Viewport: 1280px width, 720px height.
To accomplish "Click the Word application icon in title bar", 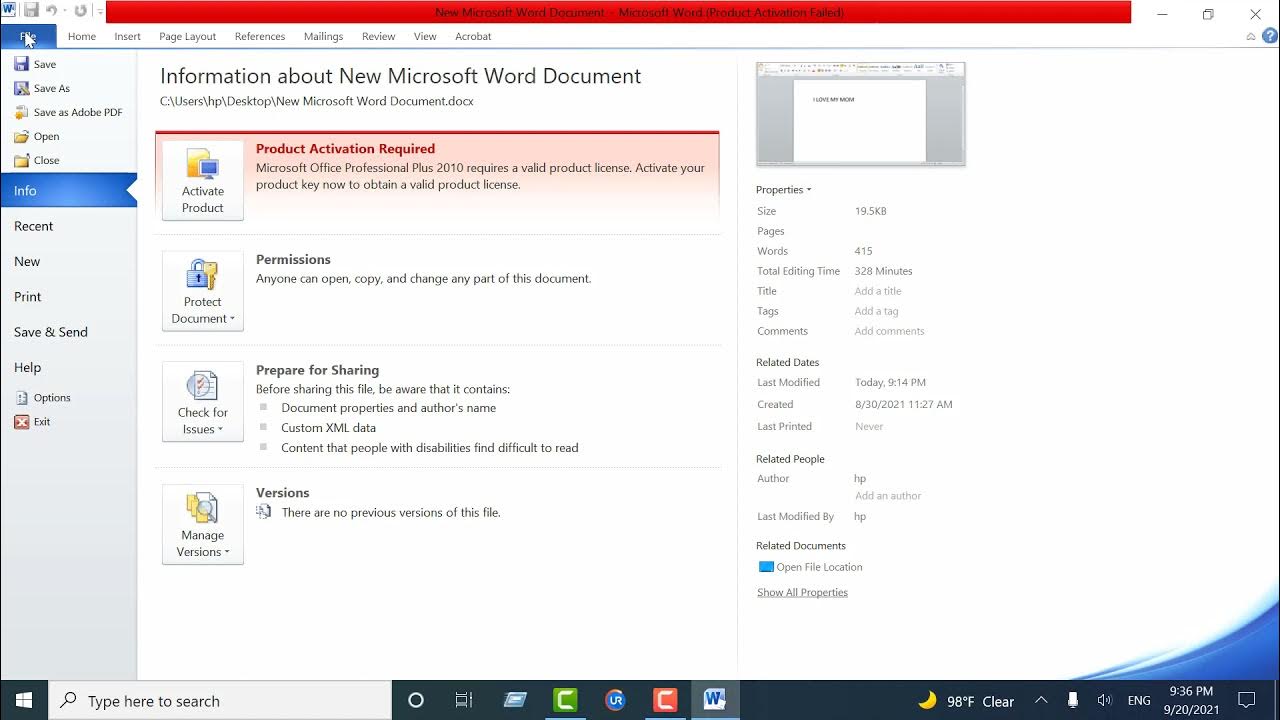I will (9, 10).
